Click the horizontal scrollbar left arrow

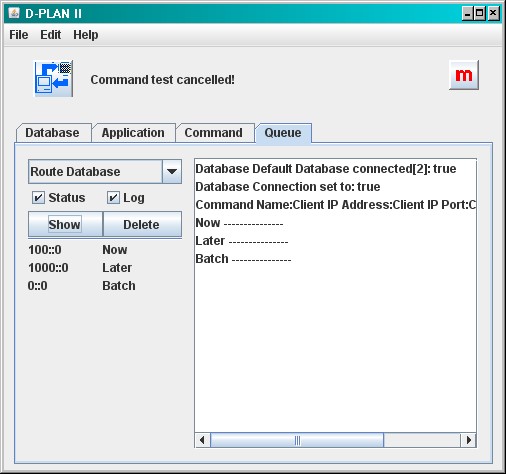tap(202, 440)
